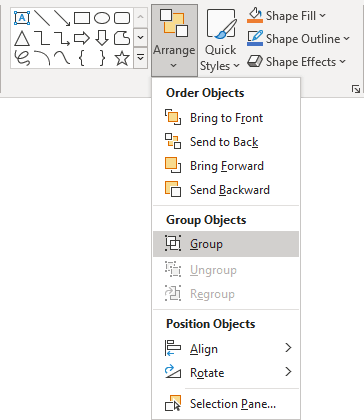Image resolution: width=364 pixels, height=420 pixels.
Task: Open the Shape Outline dropdown arrow
Action: [347, 39]
